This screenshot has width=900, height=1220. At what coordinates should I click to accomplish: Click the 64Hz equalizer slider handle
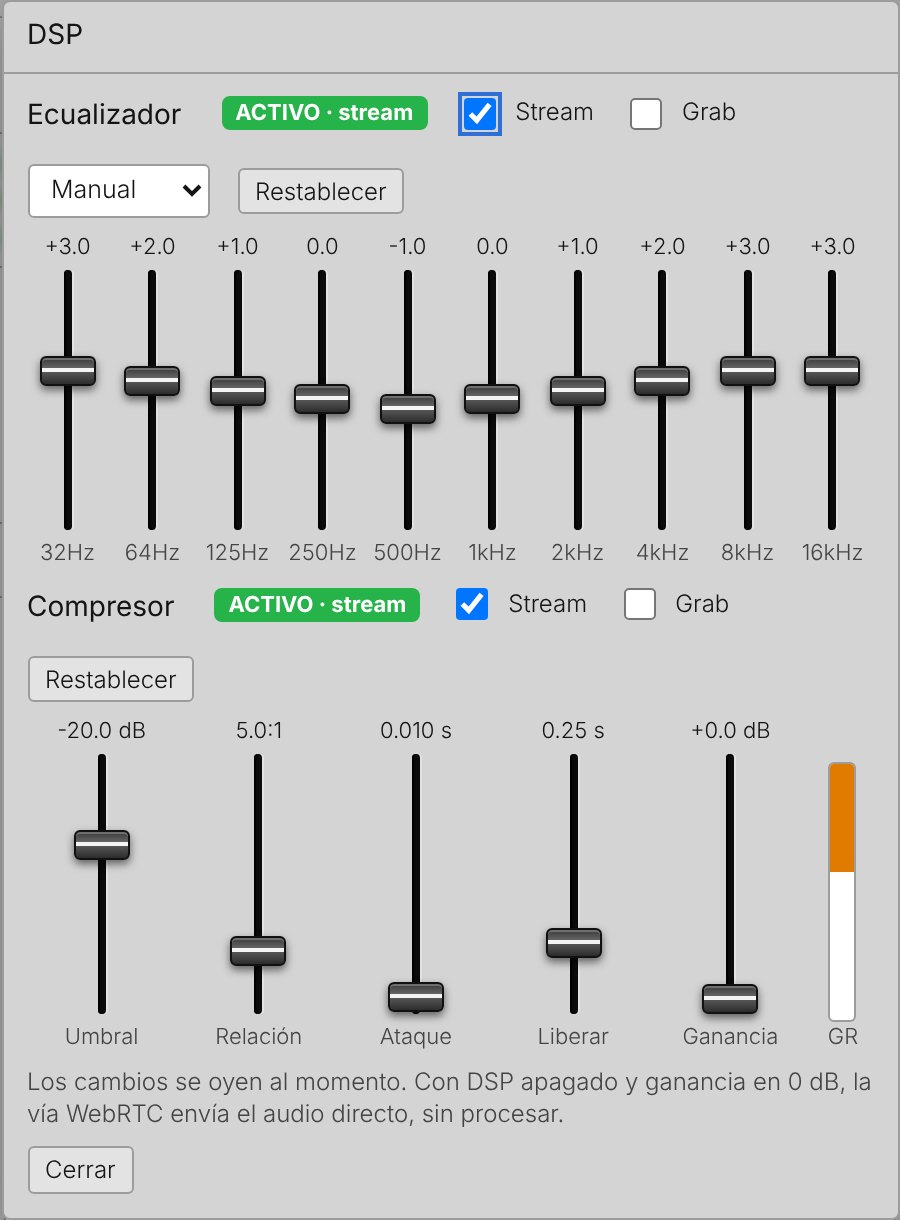pyautogui.click(x=152, y=381)
